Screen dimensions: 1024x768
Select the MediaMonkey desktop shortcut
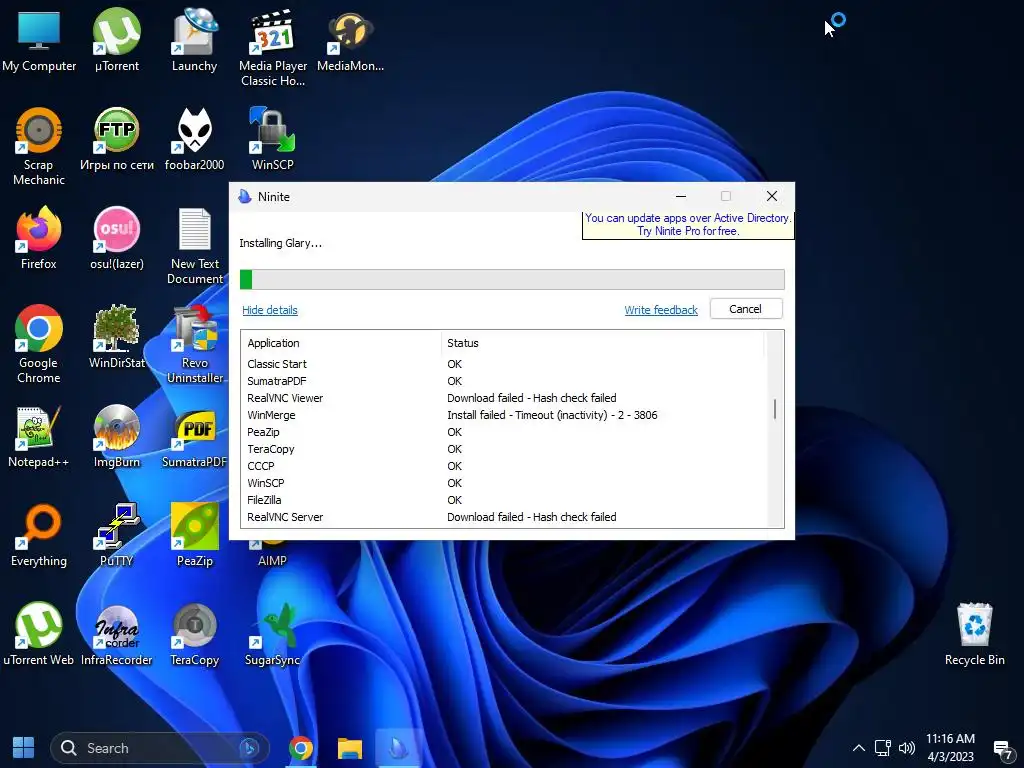(x=350, y=40)
